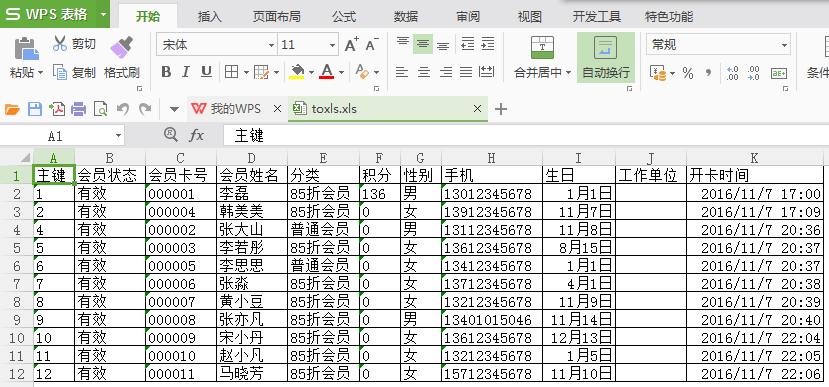The image size is (829, 387).
Task: Print the spreadsheet
Action: click(78, 109)
